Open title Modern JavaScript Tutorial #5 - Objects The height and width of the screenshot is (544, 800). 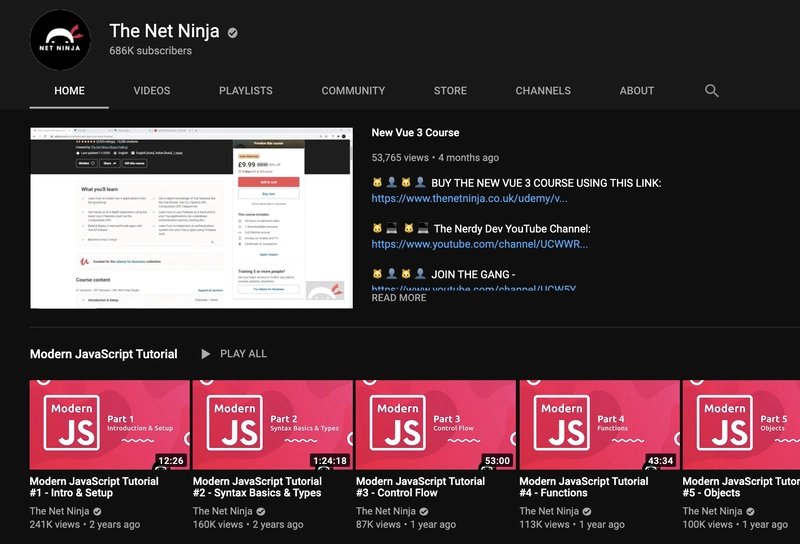tap(741, 487)
